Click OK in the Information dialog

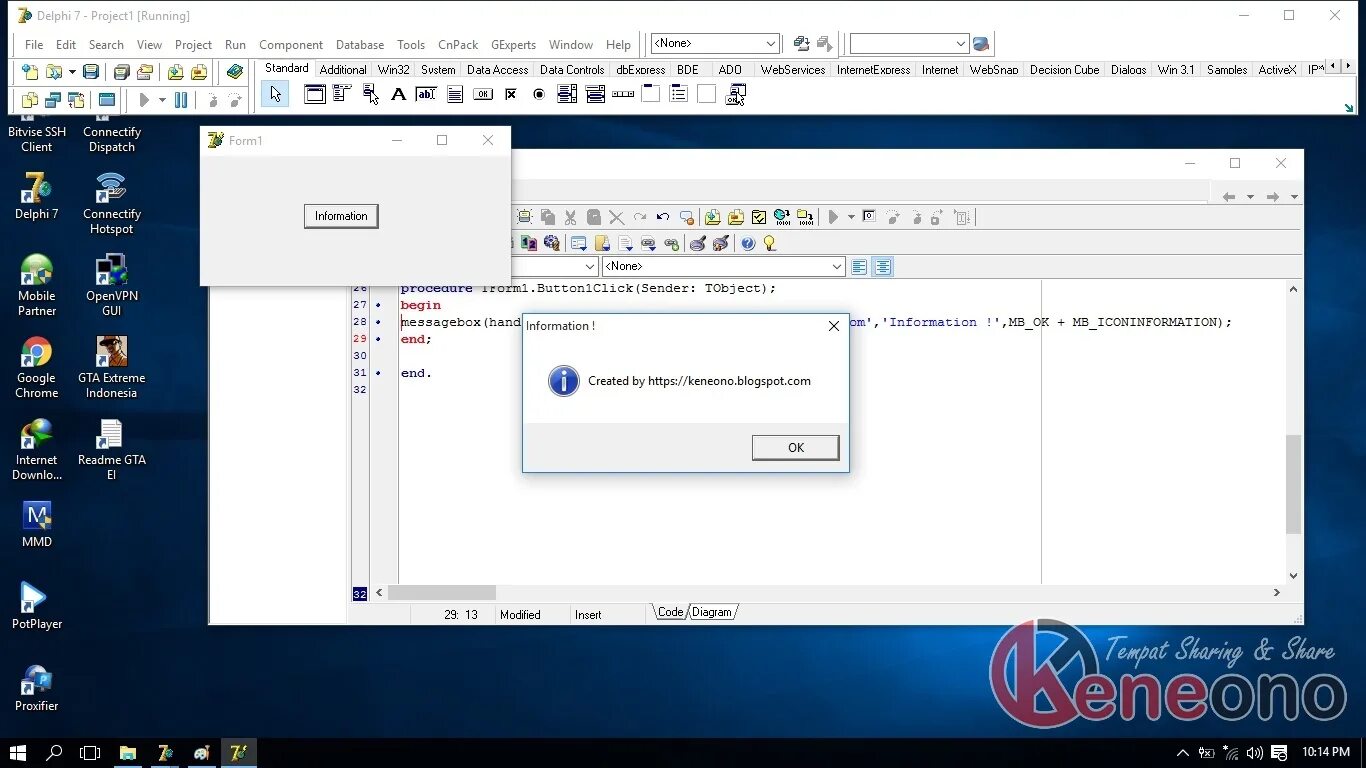(795, 448)
